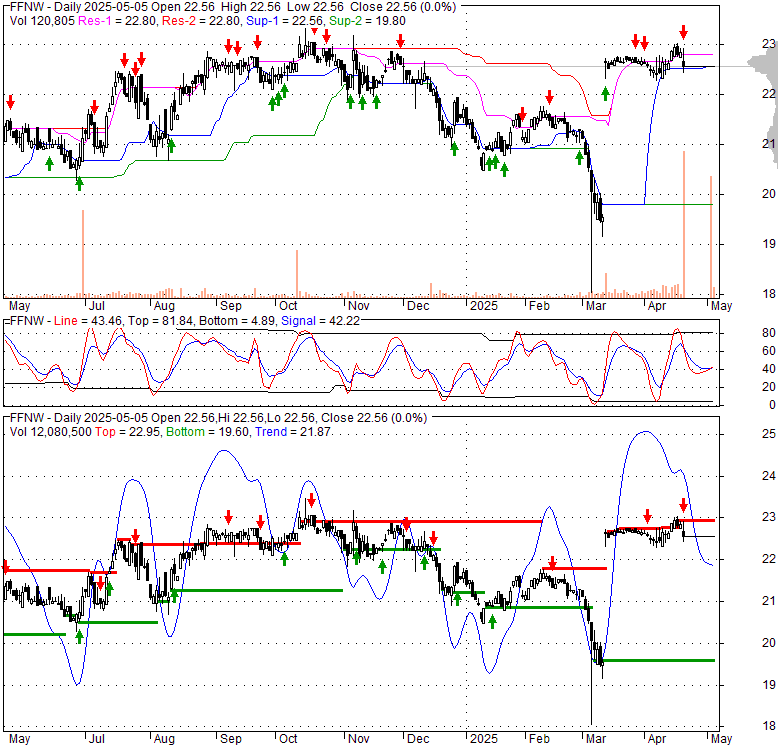
Task: Click the 2025 year label on top chart axis
Action: pos(484,306)
